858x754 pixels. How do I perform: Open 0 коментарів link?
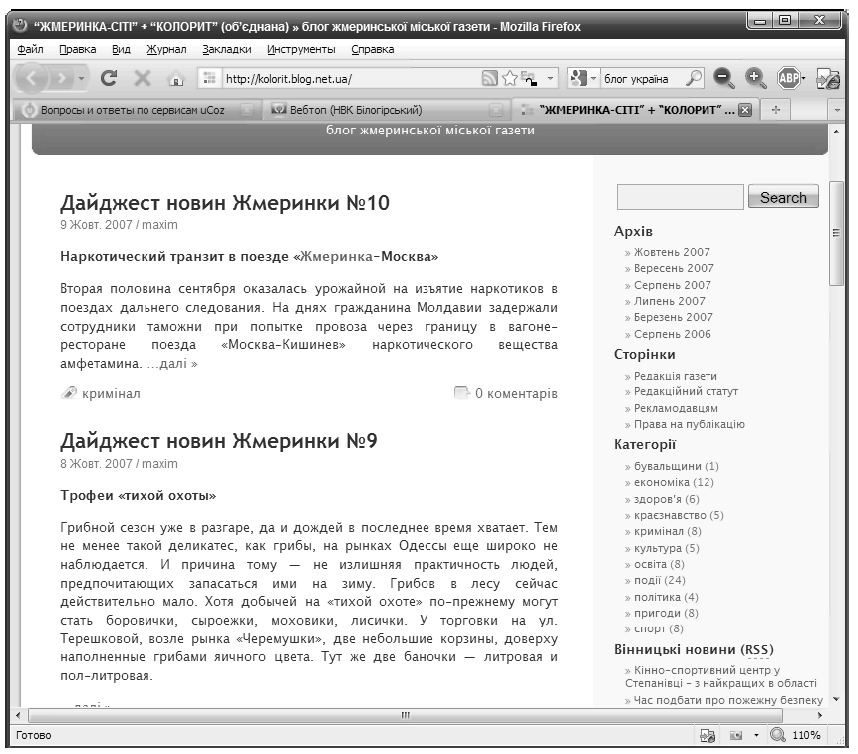(516, 393)
